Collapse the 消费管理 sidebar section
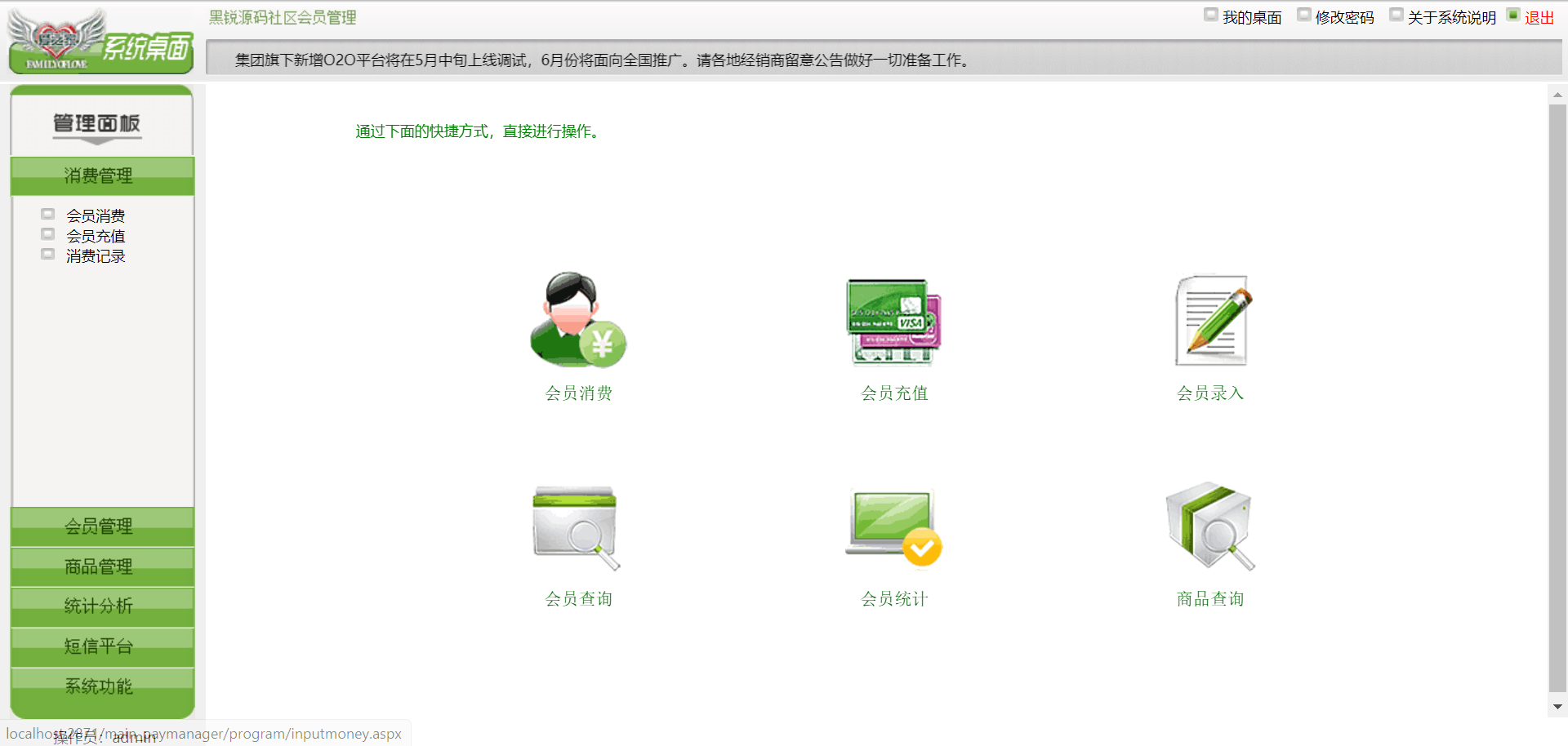1568x746 pixels. [x=102, y=175]
